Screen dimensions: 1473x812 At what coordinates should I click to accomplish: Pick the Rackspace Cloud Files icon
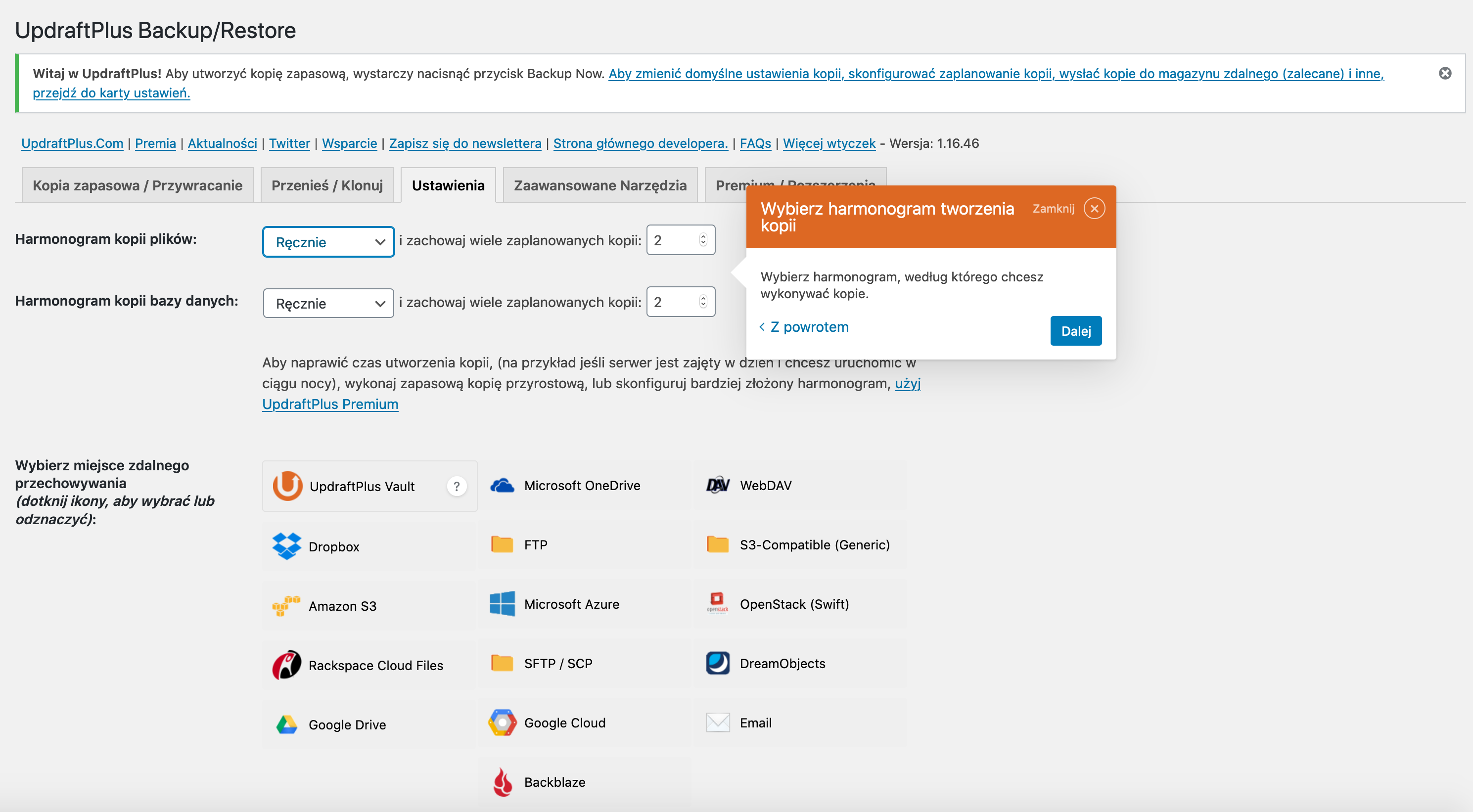coord(286,665)
